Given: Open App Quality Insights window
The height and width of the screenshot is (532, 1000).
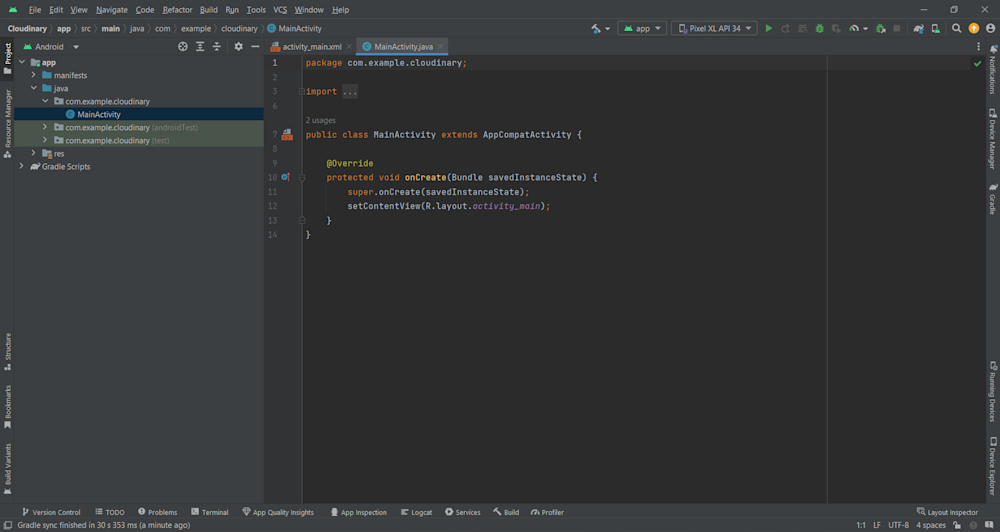Looking at the screenshot, I should (278, 512).
